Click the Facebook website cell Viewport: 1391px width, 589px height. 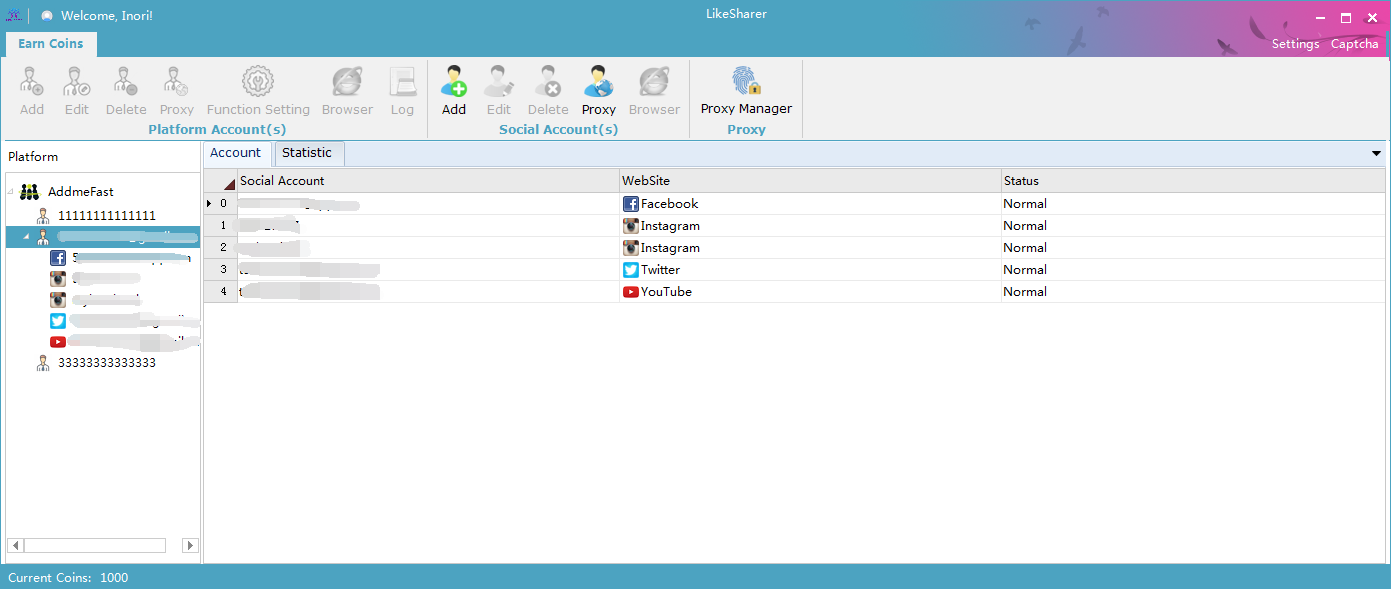coord(811,204)
